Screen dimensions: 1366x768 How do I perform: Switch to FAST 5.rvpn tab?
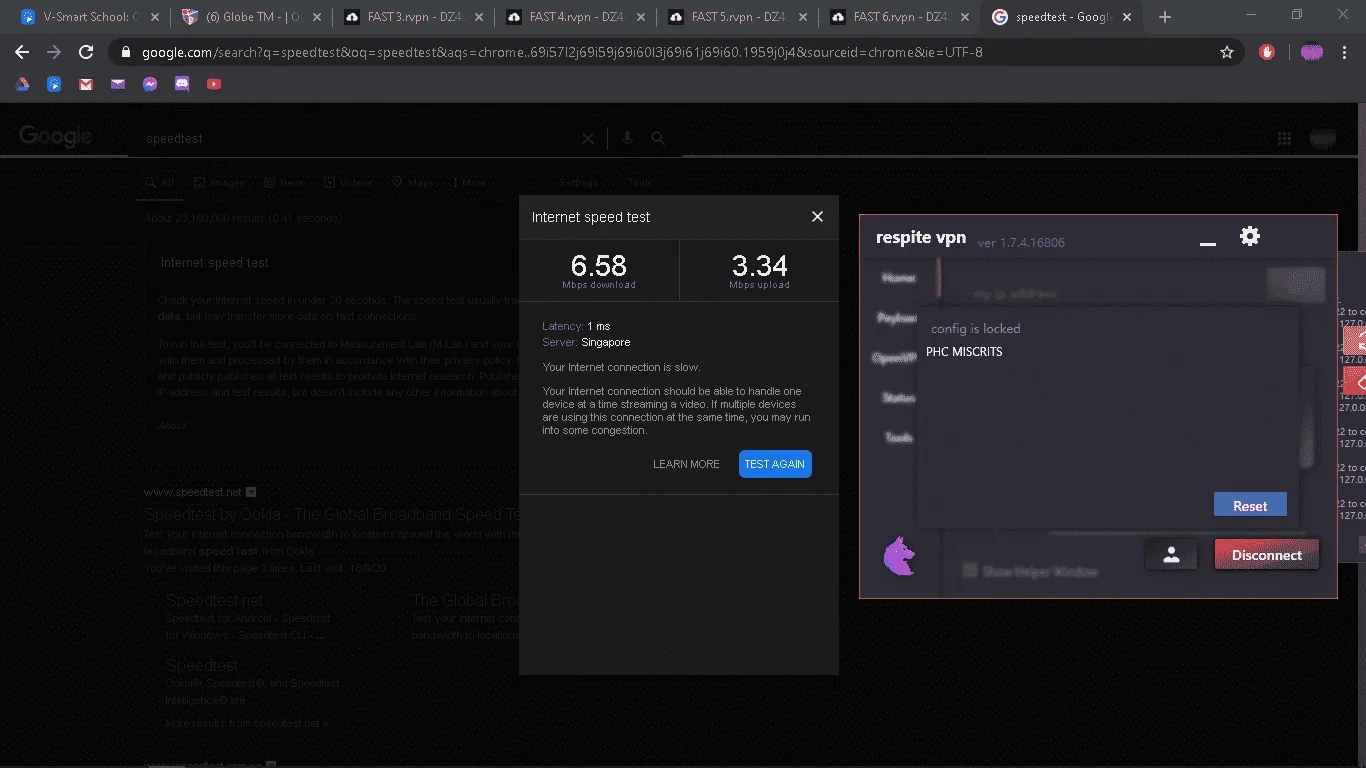pyautogui.click(x=737, y=17)
